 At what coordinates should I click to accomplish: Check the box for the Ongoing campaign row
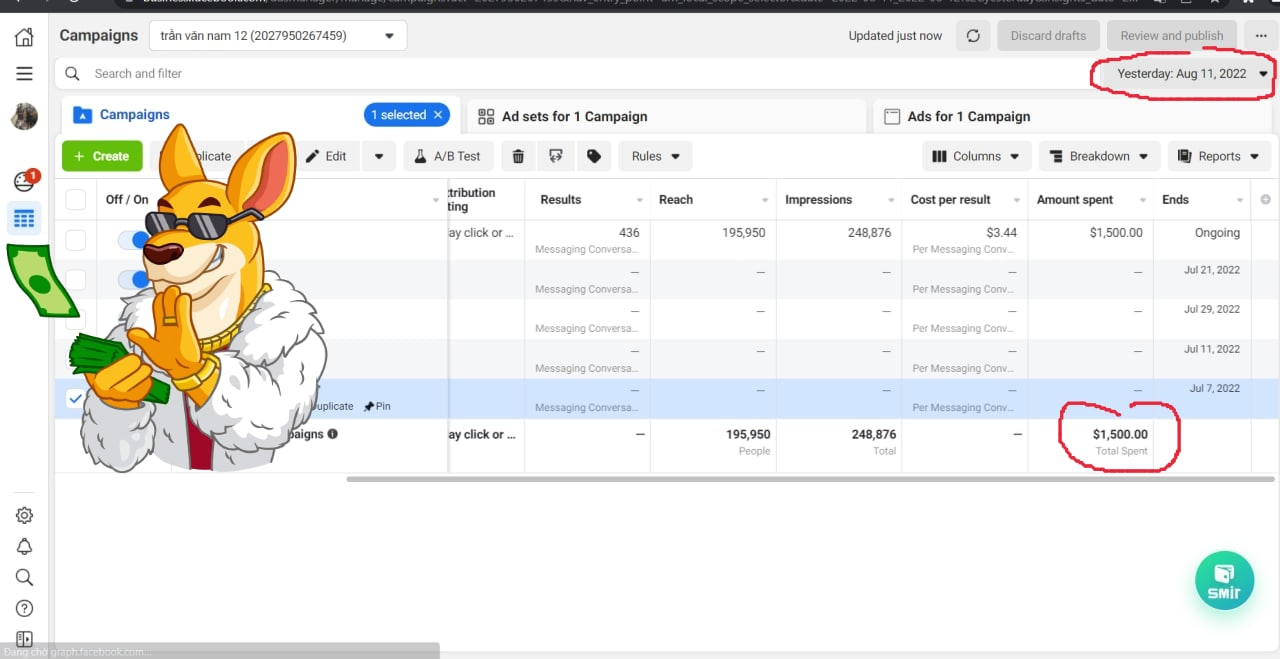tap(76, 240)
